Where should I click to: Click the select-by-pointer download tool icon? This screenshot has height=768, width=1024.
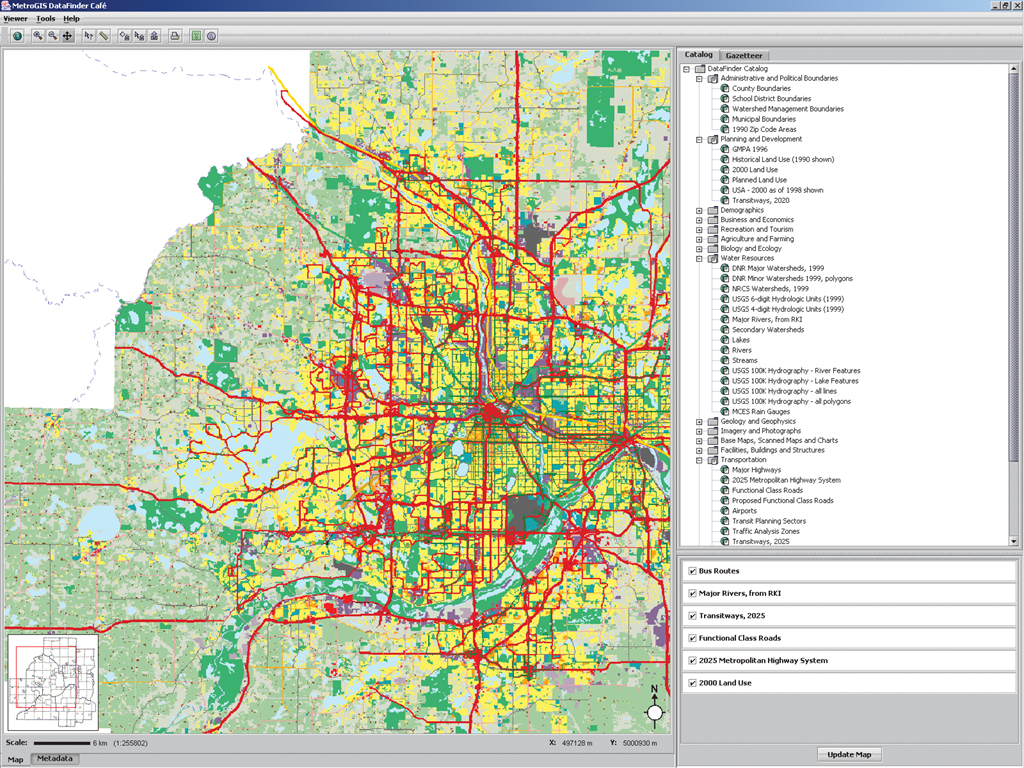coord(139,36)
